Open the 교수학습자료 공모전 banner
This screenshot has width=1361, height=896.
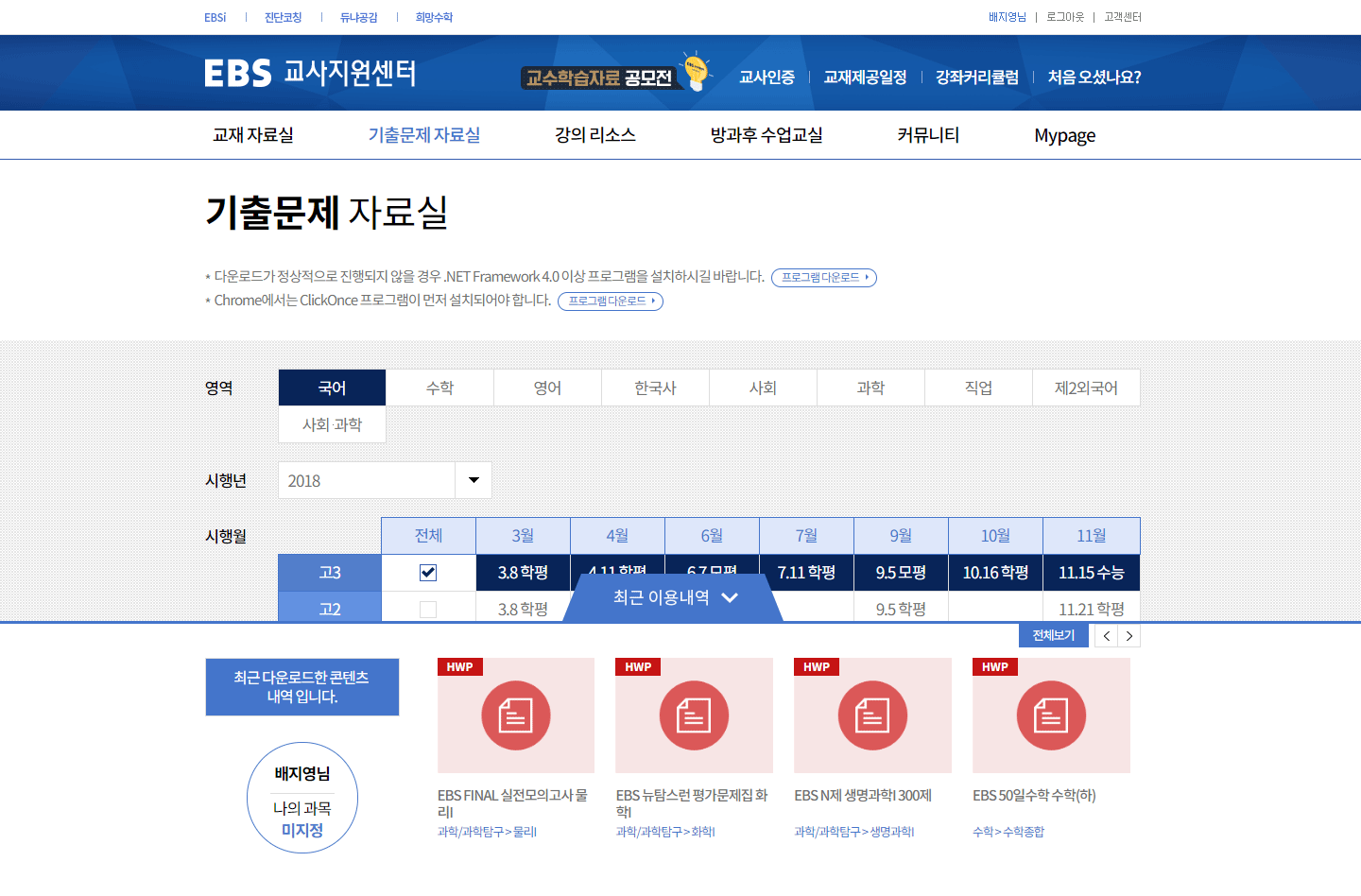click(x=615, y=73)
